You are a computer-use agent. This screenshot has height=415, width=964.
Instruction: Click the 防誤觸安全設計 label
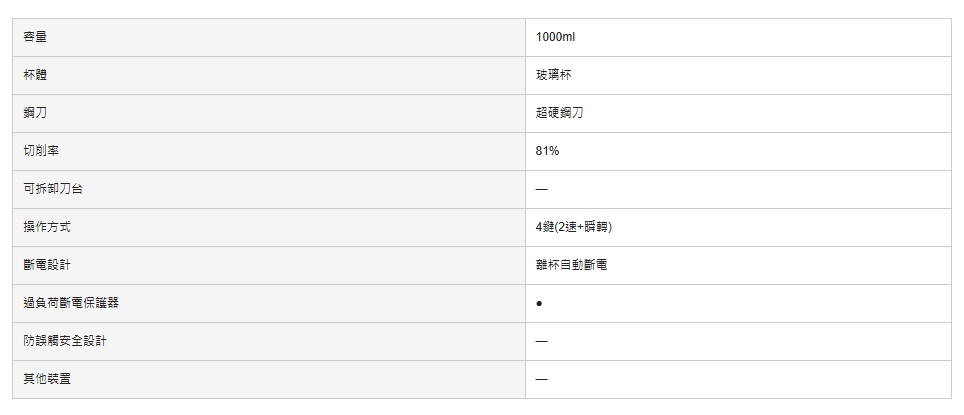tap(65, 341)
